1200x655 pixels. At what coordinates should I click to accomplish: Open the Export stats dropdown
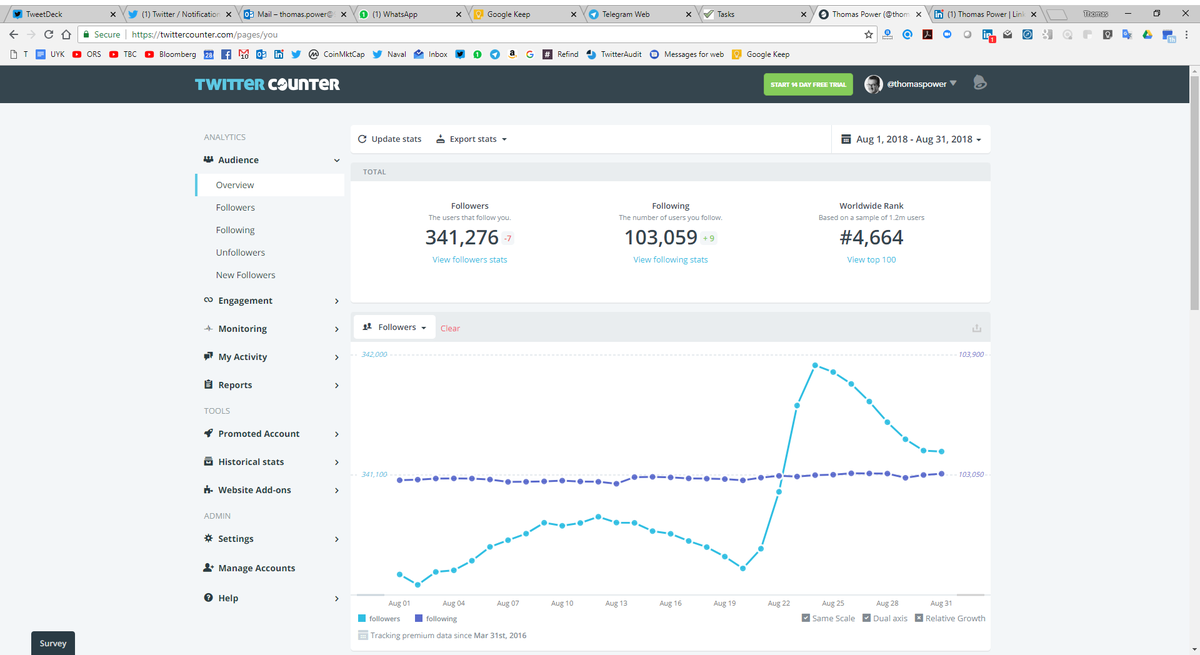point(472,139)
